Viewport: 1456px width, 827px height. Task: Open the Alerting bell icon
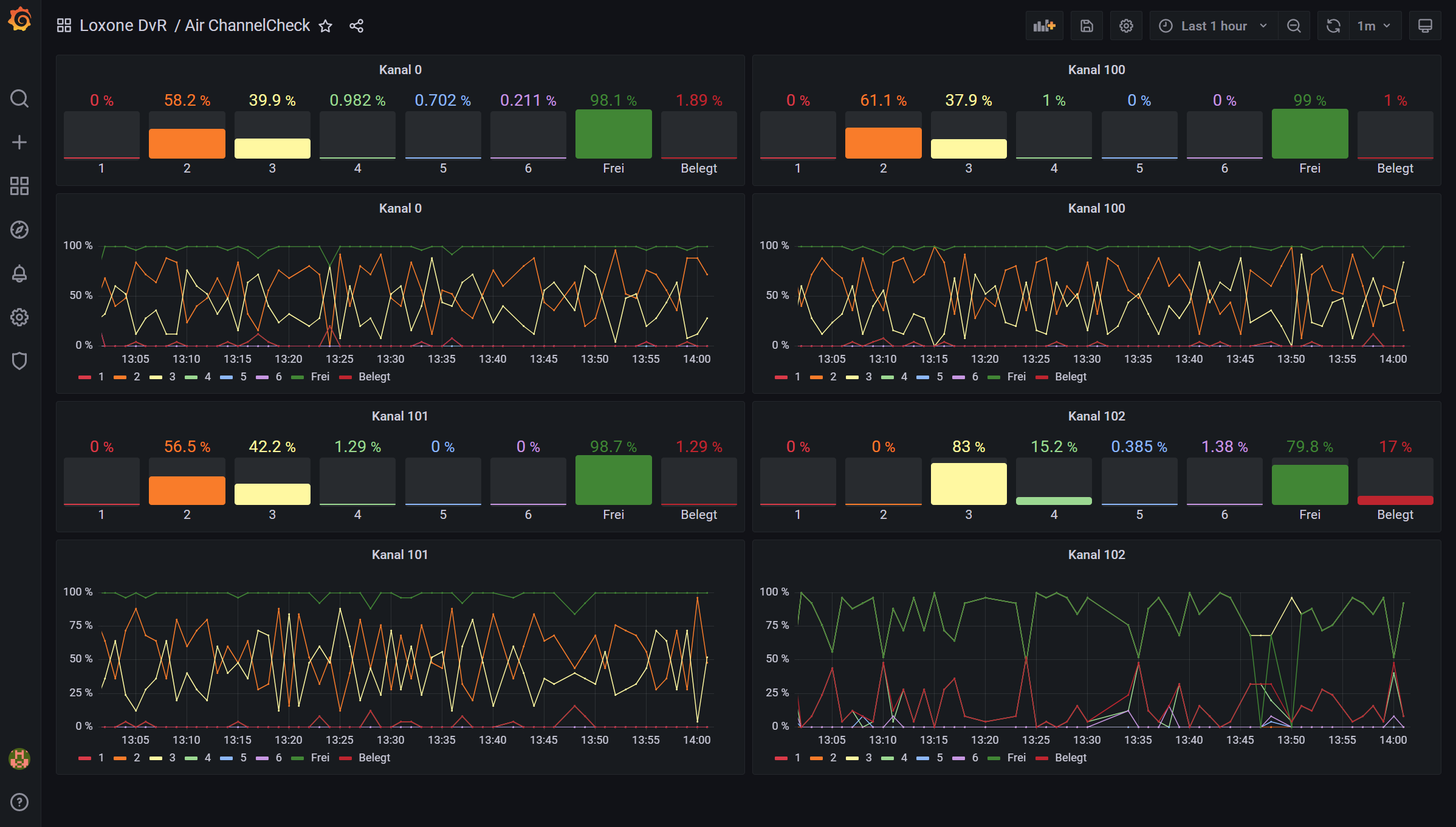(19, 273)
